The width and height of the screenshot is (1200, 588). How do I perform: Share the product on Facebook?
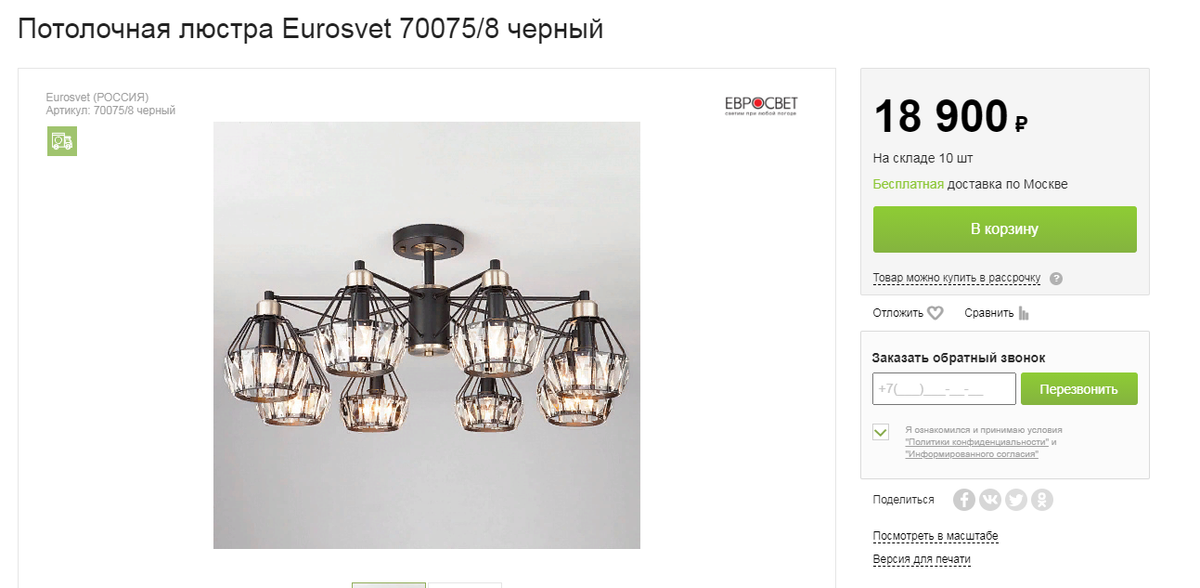coord(964,500)
